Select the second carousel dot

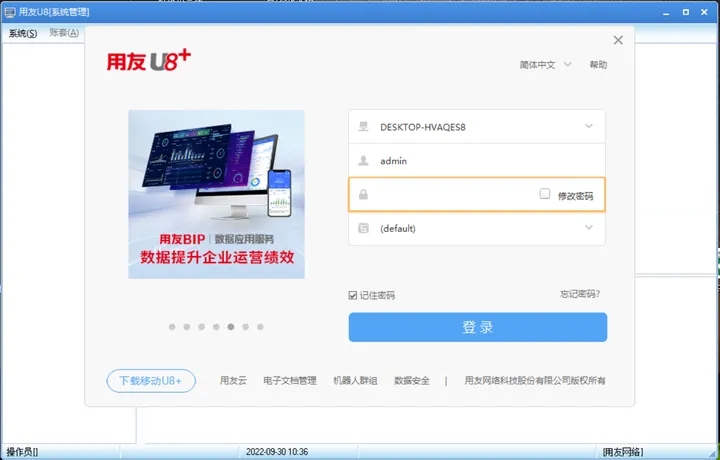(x=187, y=327)
